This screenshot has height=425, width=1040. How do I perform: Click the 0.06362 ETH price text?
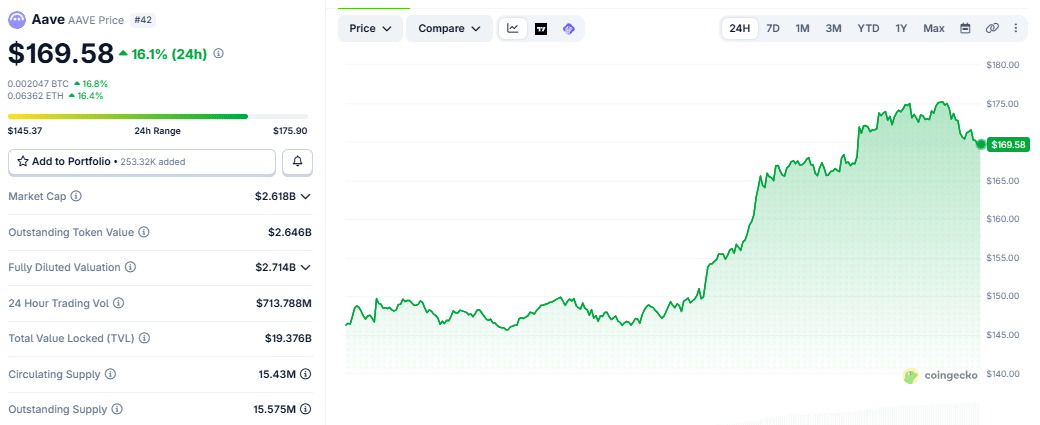pyautogui.click(x=36, y=95)
